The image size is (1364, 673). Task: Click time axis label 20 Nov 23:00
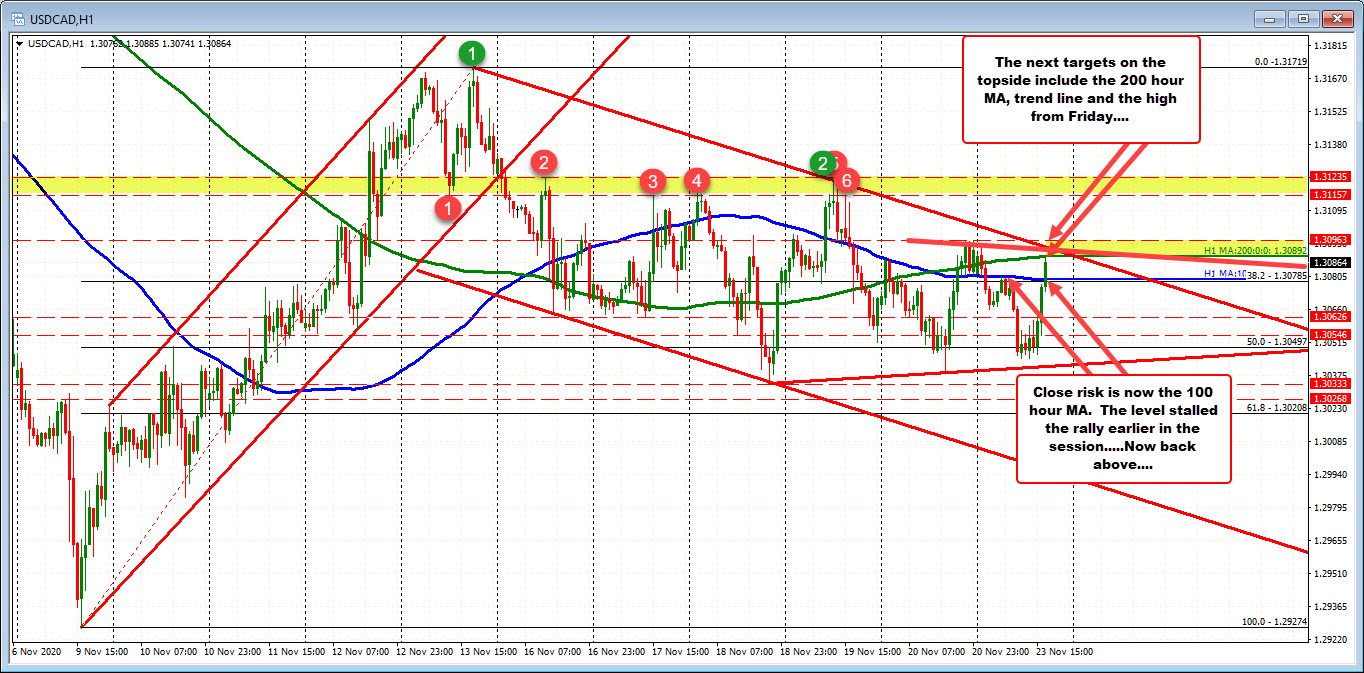coord(1002,650)
